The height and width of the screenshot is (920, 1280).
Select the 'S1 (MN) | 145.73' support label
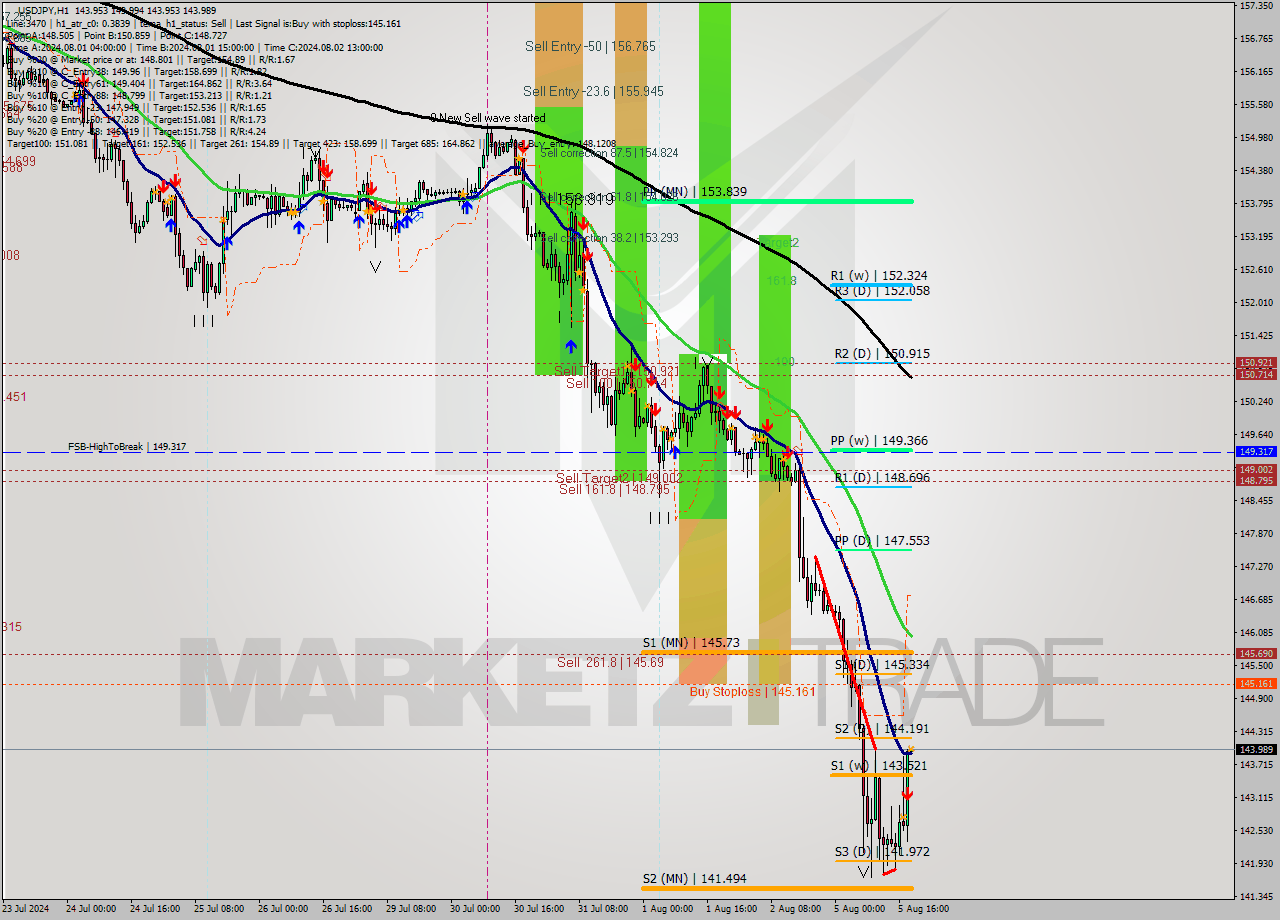coord(691,642)
